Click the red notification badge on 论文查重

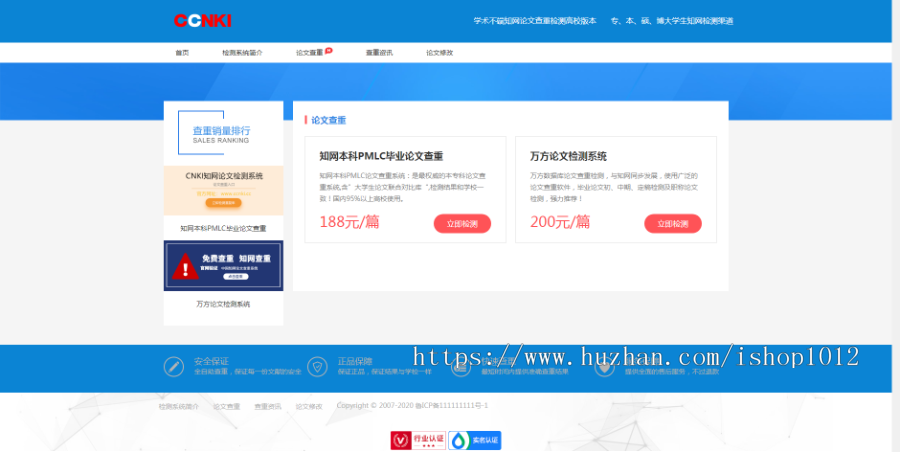click(328, 51)
